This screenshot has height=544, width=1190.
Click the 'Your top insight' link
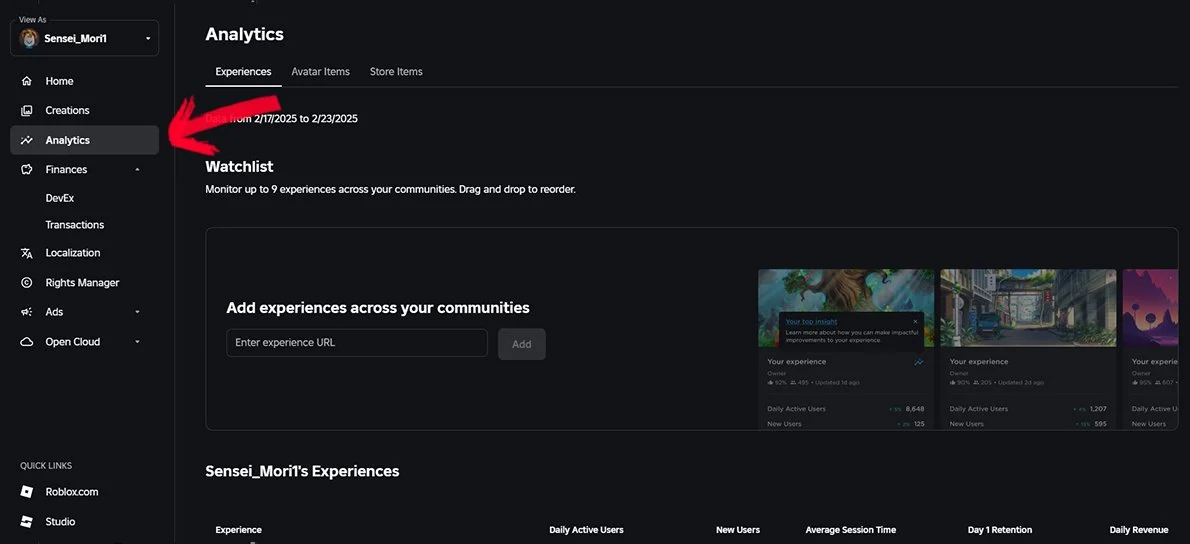point(811,322)
